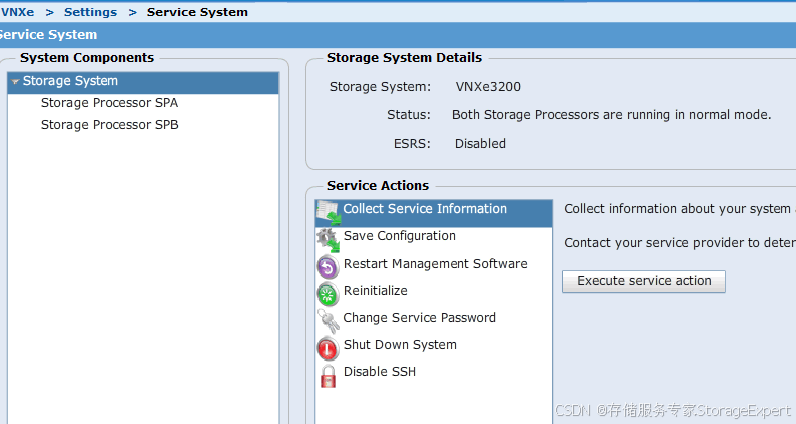Click the Disable SSH padlock icon

click(x=328, y=376)
